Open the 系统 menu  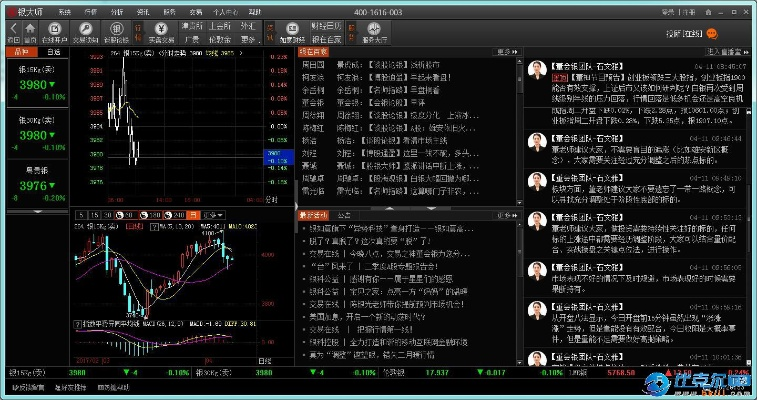coord(65,12)
